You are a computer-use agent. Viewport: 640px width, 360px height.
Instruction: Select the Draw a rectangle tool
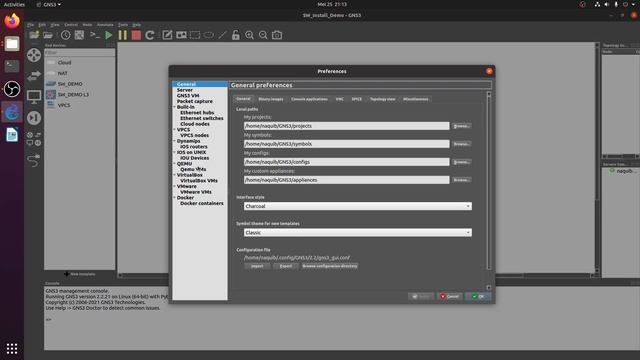coord(195,35)
